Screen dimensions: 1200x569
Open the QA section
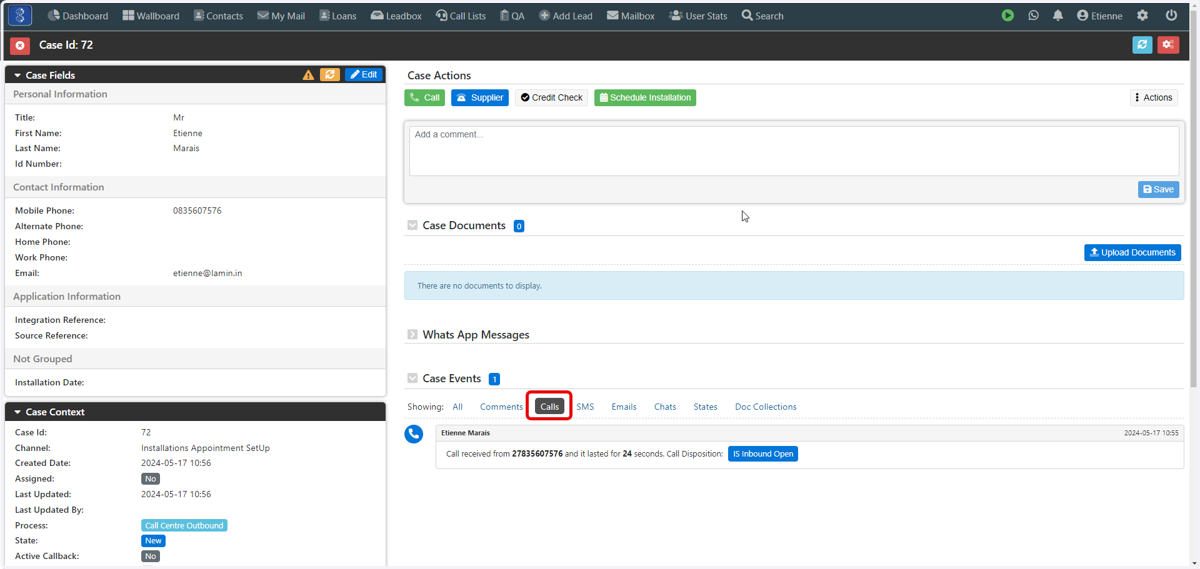click(513, 16)
